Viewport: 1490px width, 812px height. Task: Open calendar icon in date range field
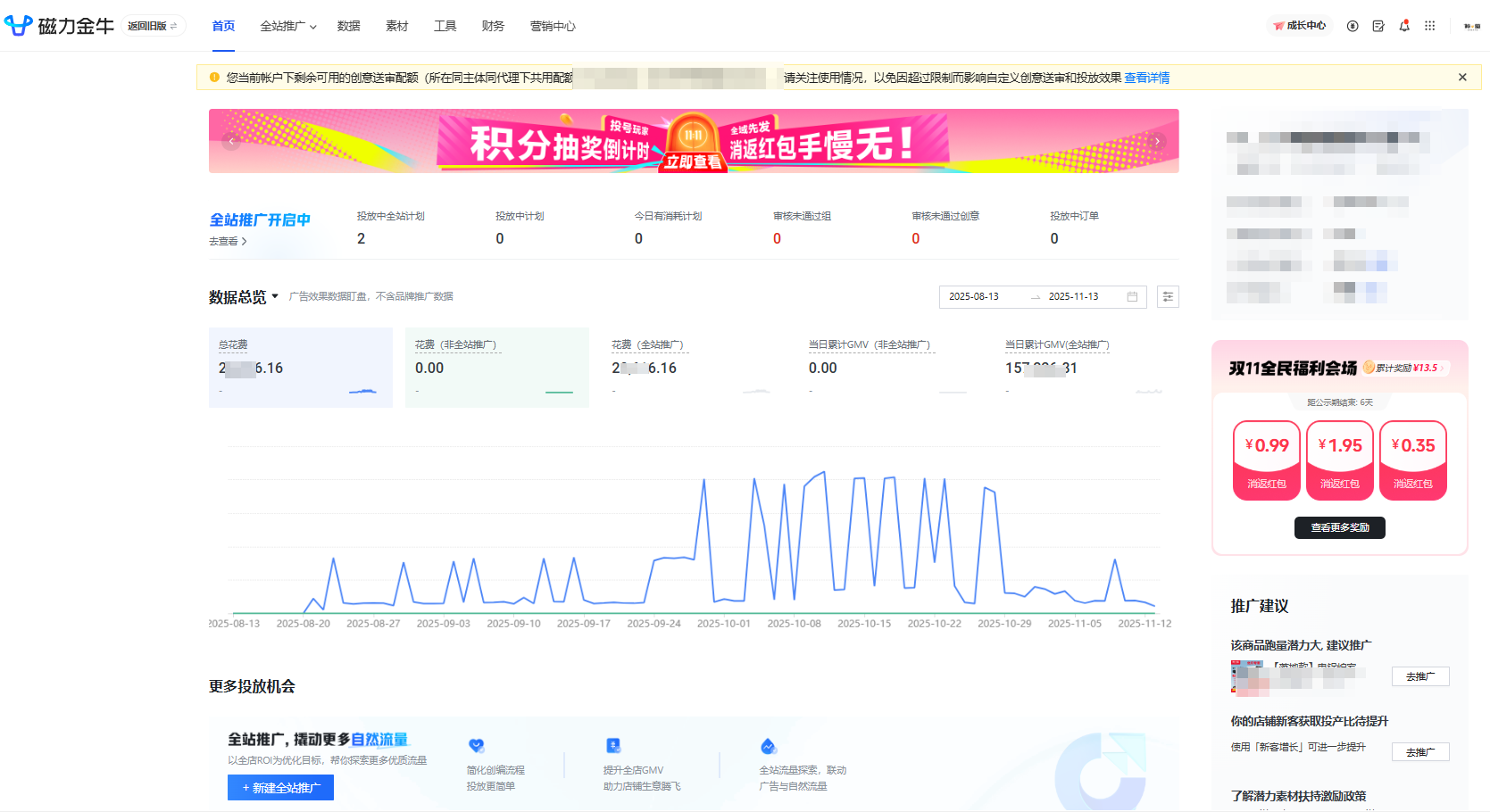(1132, 297)
